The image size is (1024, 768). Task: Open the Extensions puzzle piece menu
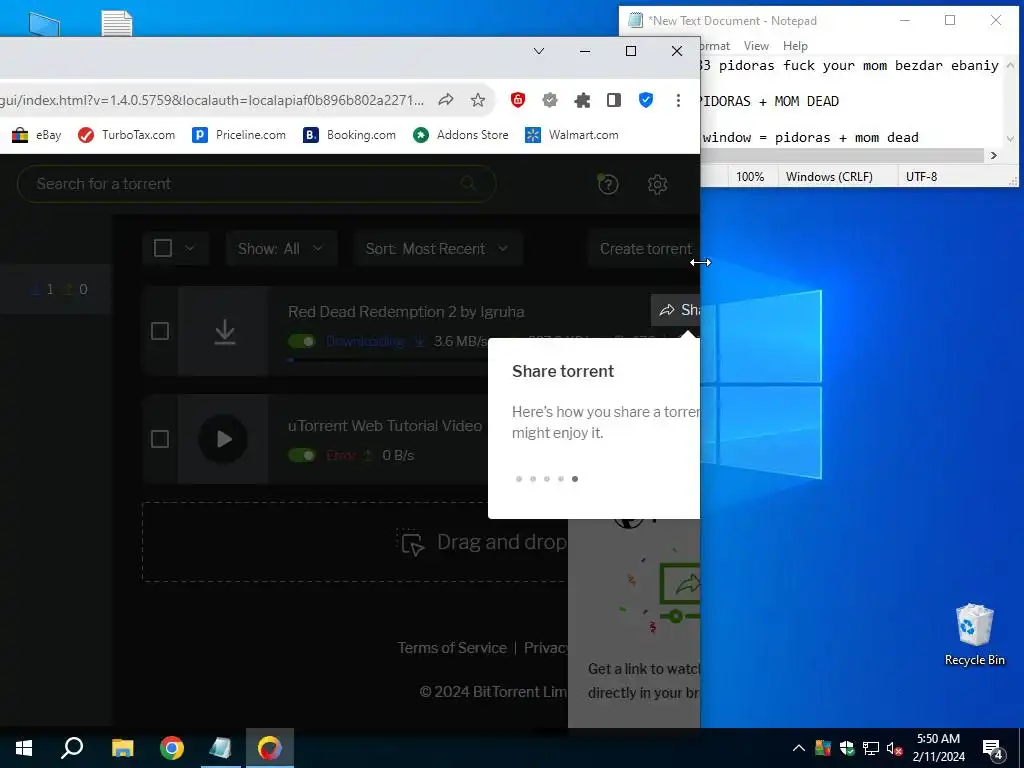point(582,100)
